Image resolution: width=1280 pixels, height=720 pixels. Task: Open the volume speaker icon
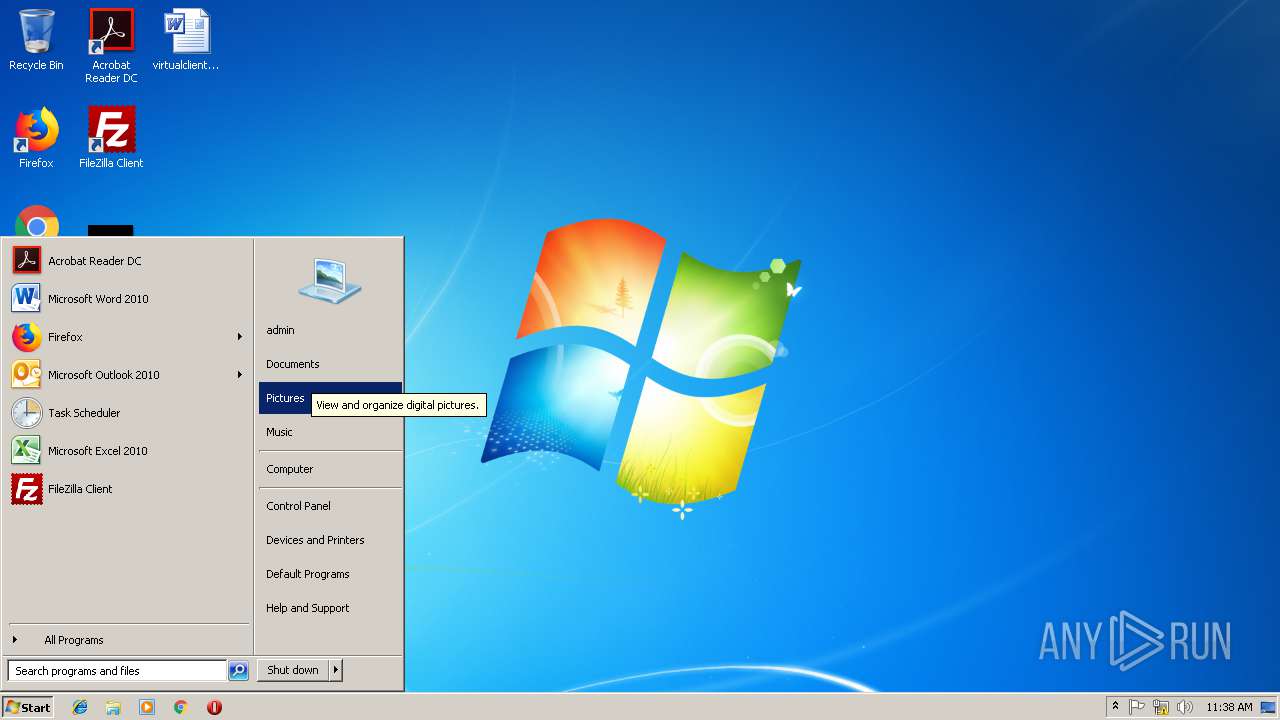1185,707
